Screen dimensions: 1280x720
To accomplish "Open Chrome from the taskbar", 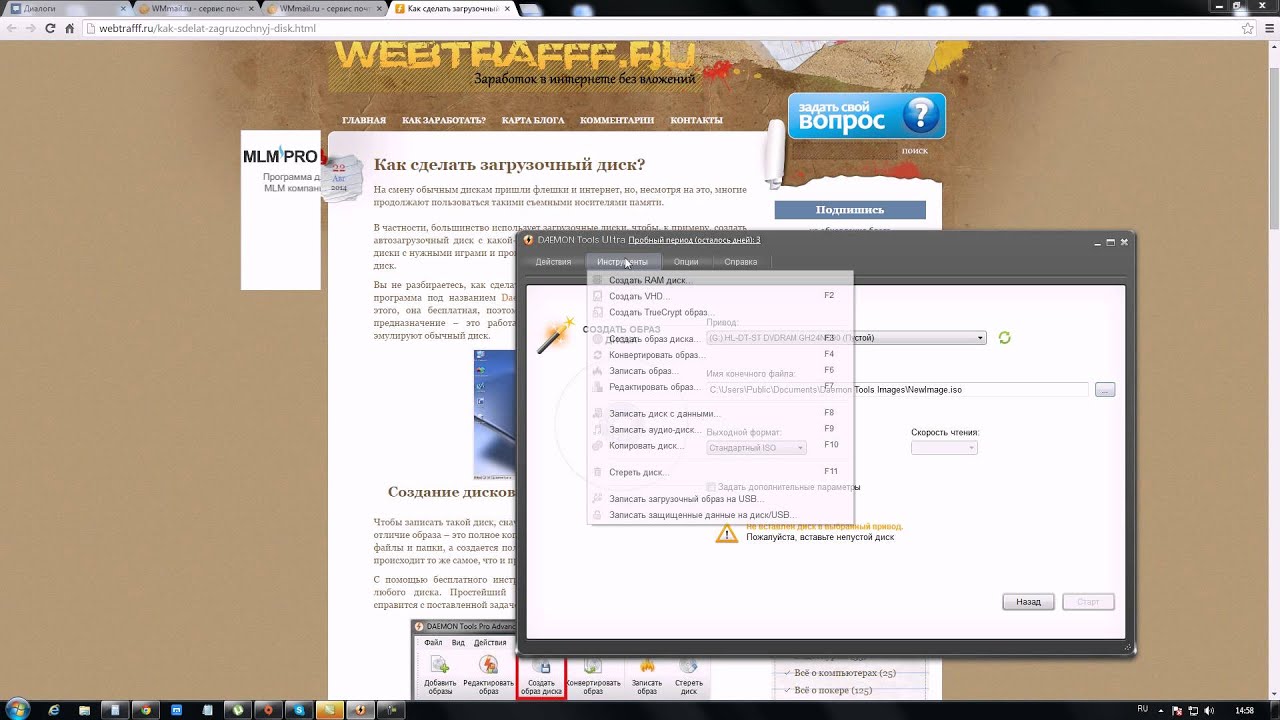I will pos(146,710).
